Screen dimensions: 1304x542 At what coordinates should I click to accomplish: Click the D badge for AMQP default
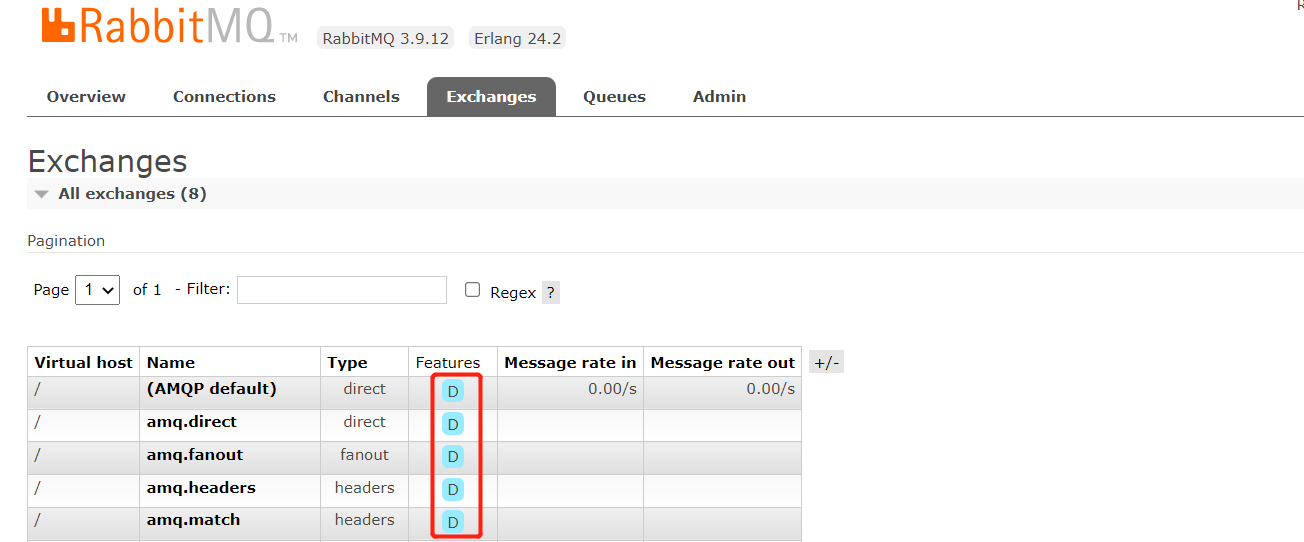(453, 391)
